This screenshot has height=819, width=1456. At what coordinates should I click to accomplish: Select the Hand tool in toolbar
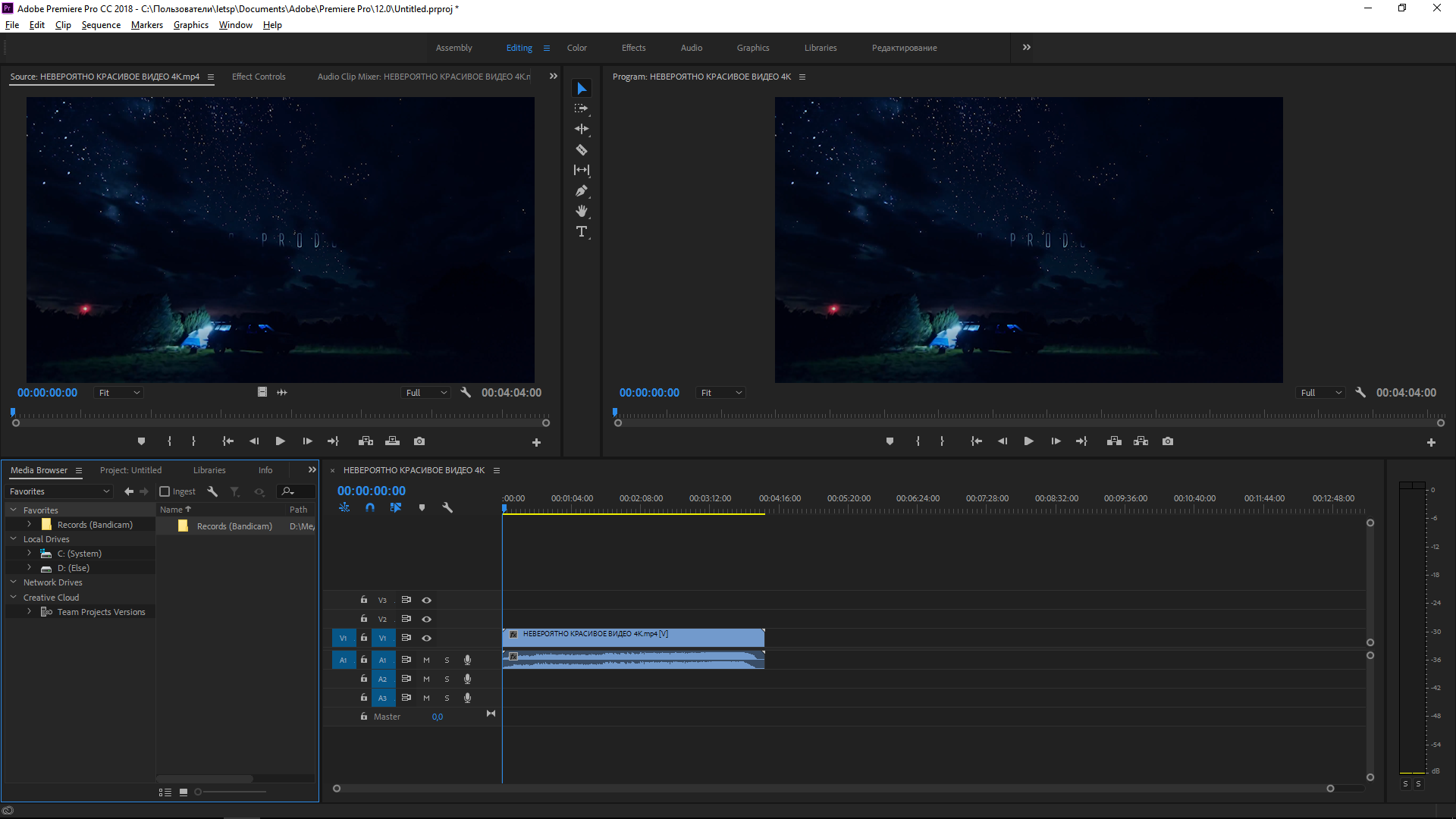pyautogui.click(x=581, y=211)
